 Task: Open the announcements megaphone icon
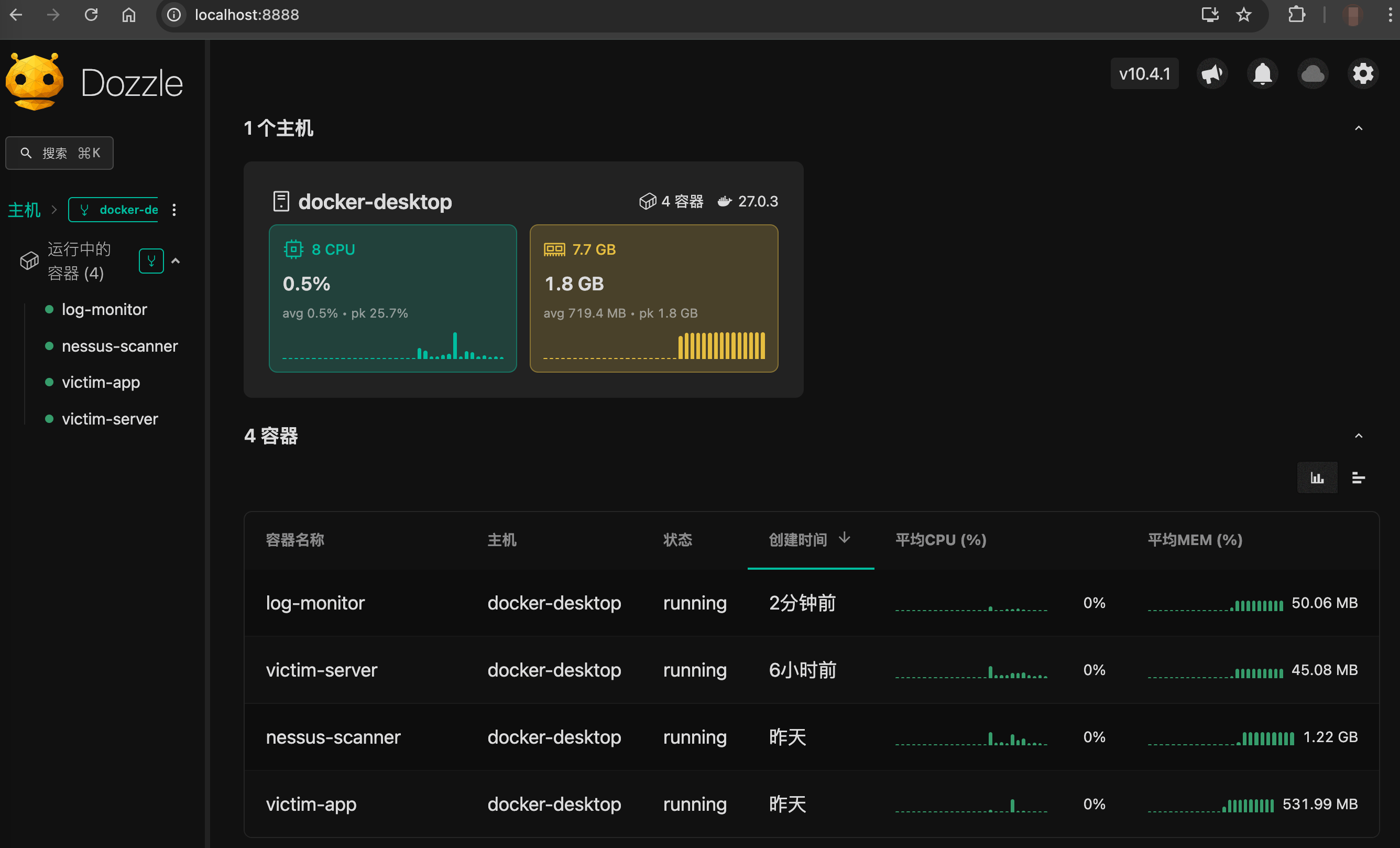[x=1212, y=74]
